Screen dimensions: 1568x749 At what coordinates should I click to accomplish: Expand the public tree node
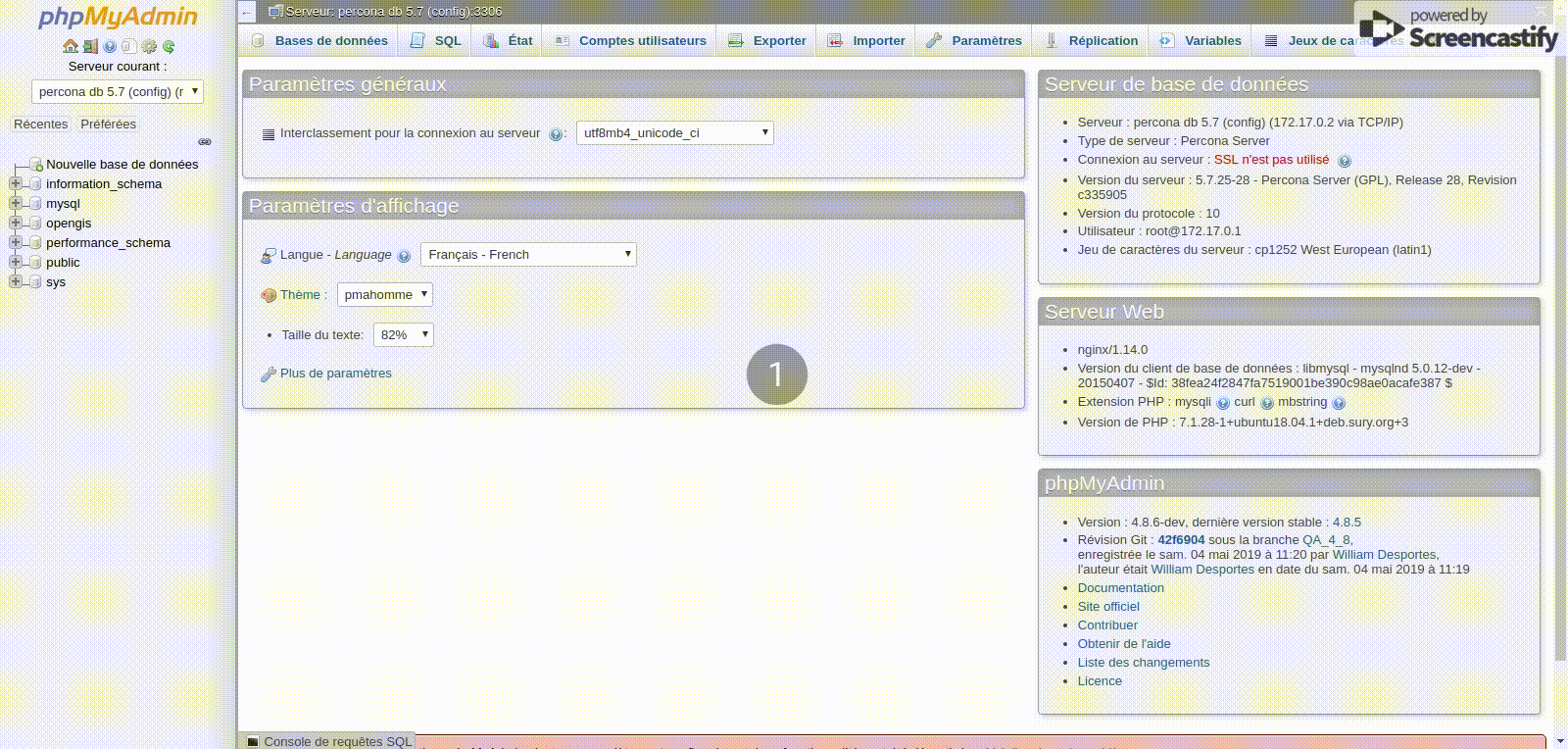pos(15,262)
